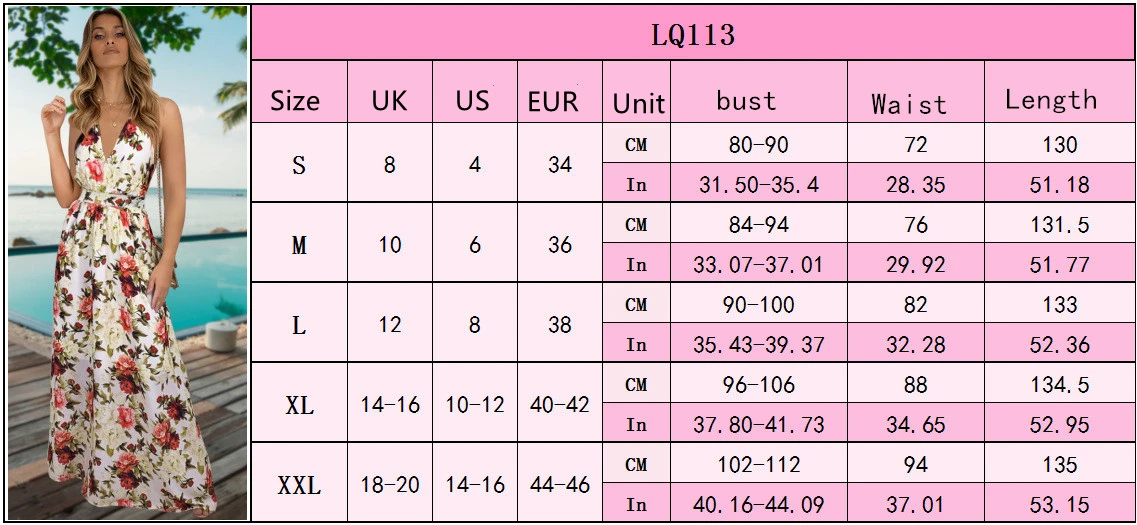
Task: Click the floral dress product photo
Action: pyautogui.click(x=127, y=262)
